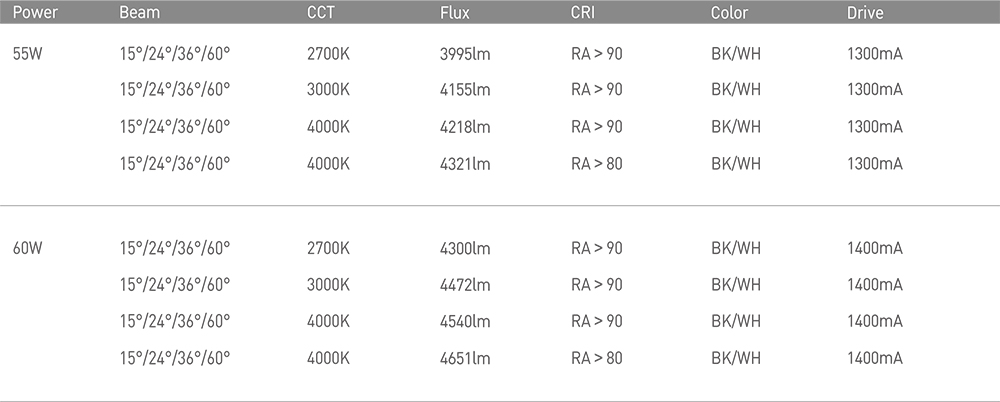Viewport: 1000px width, 402px height.
Task: Click the 4321lm flux value
Action: click(x=465, y=164)
